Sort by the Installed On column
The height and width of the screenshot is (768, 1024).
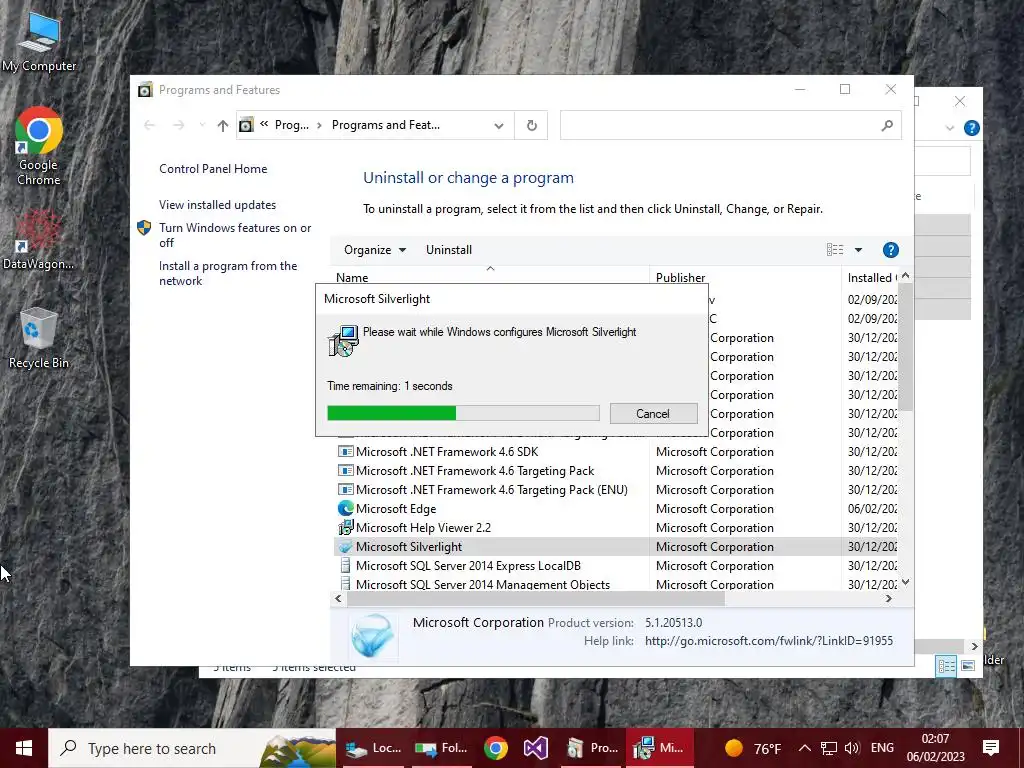click(x=871, y=278)
